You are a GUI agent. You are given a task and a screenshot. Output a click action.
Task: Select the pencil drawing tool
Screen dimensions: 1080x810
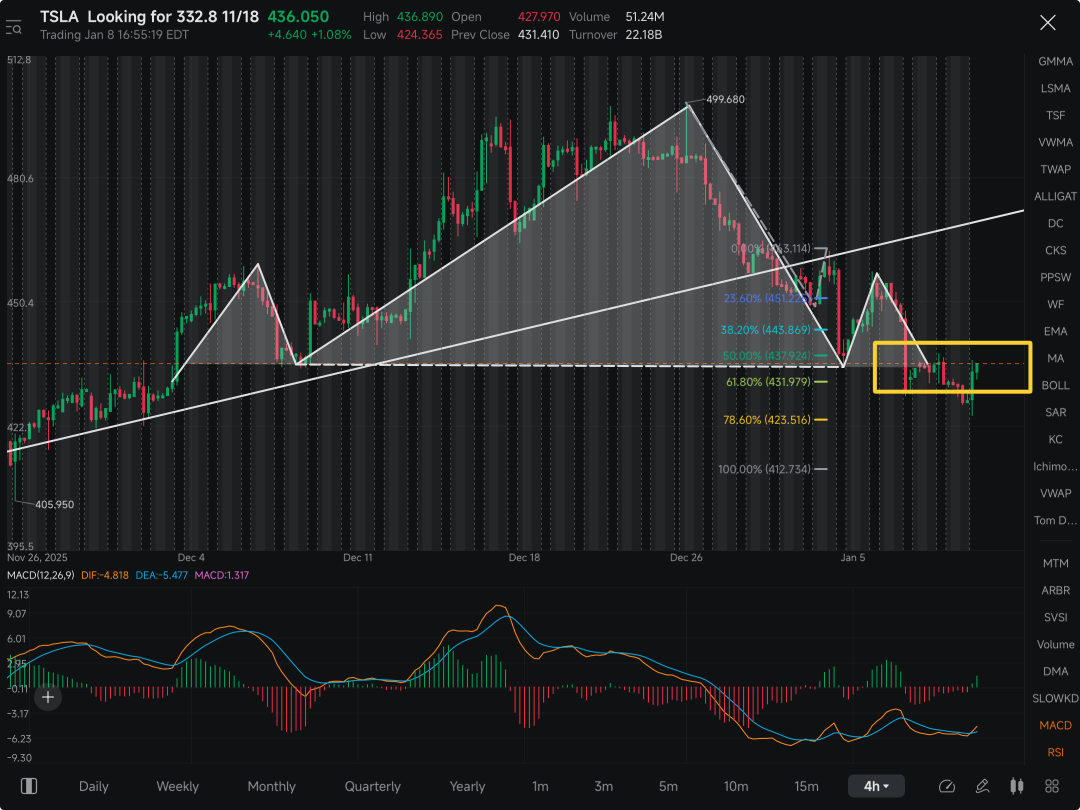tap(982, 786)
